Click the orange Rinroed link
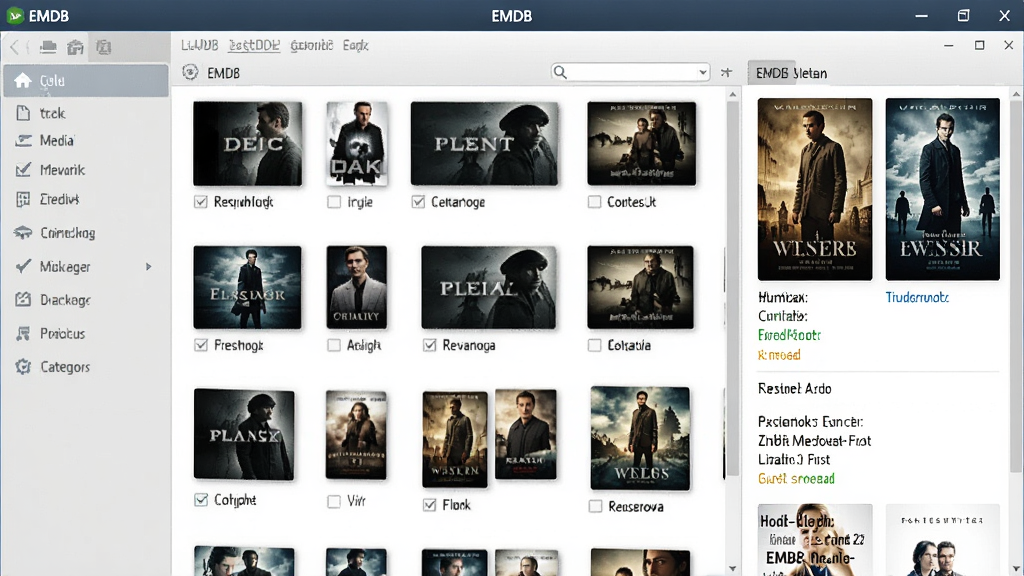 click(779, 355)
